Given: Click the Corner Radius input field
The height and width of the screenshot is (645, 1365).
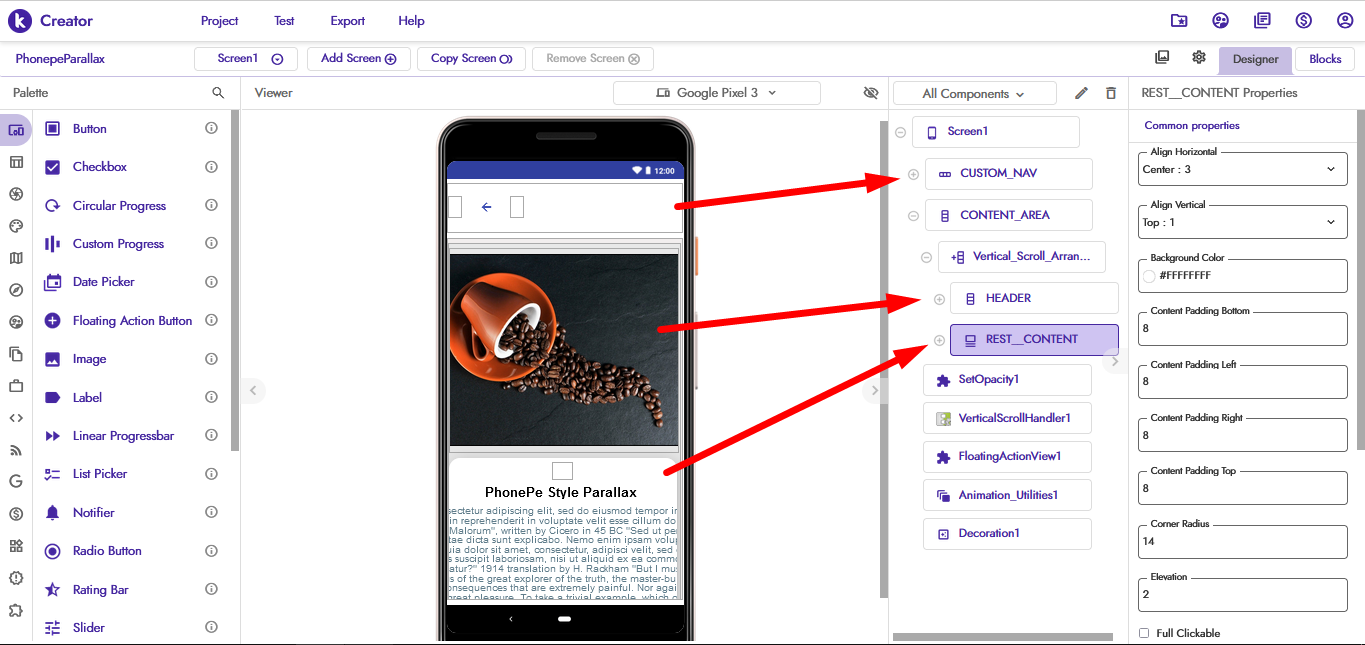Looking at the screenshot, I should point(1242,542).
